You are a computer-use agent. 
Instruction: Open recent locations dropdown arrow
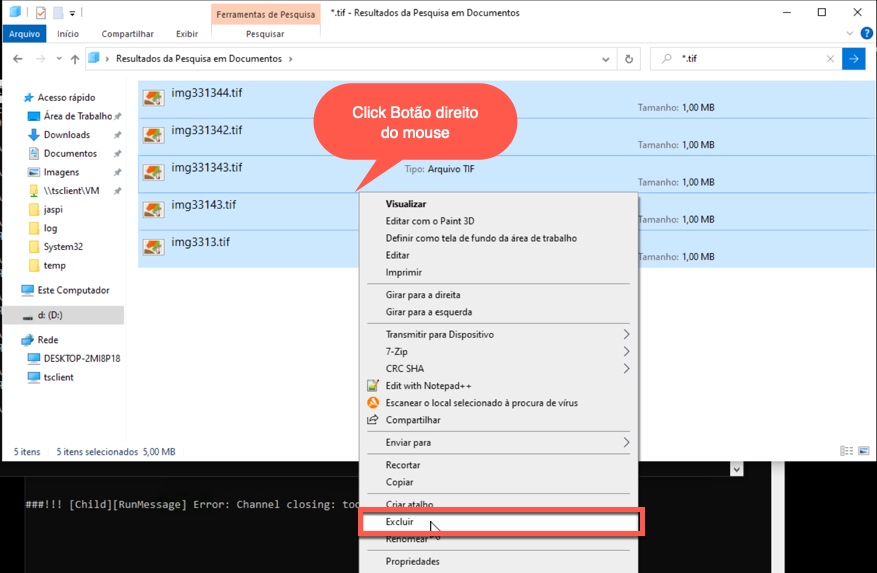pos(59,59)
